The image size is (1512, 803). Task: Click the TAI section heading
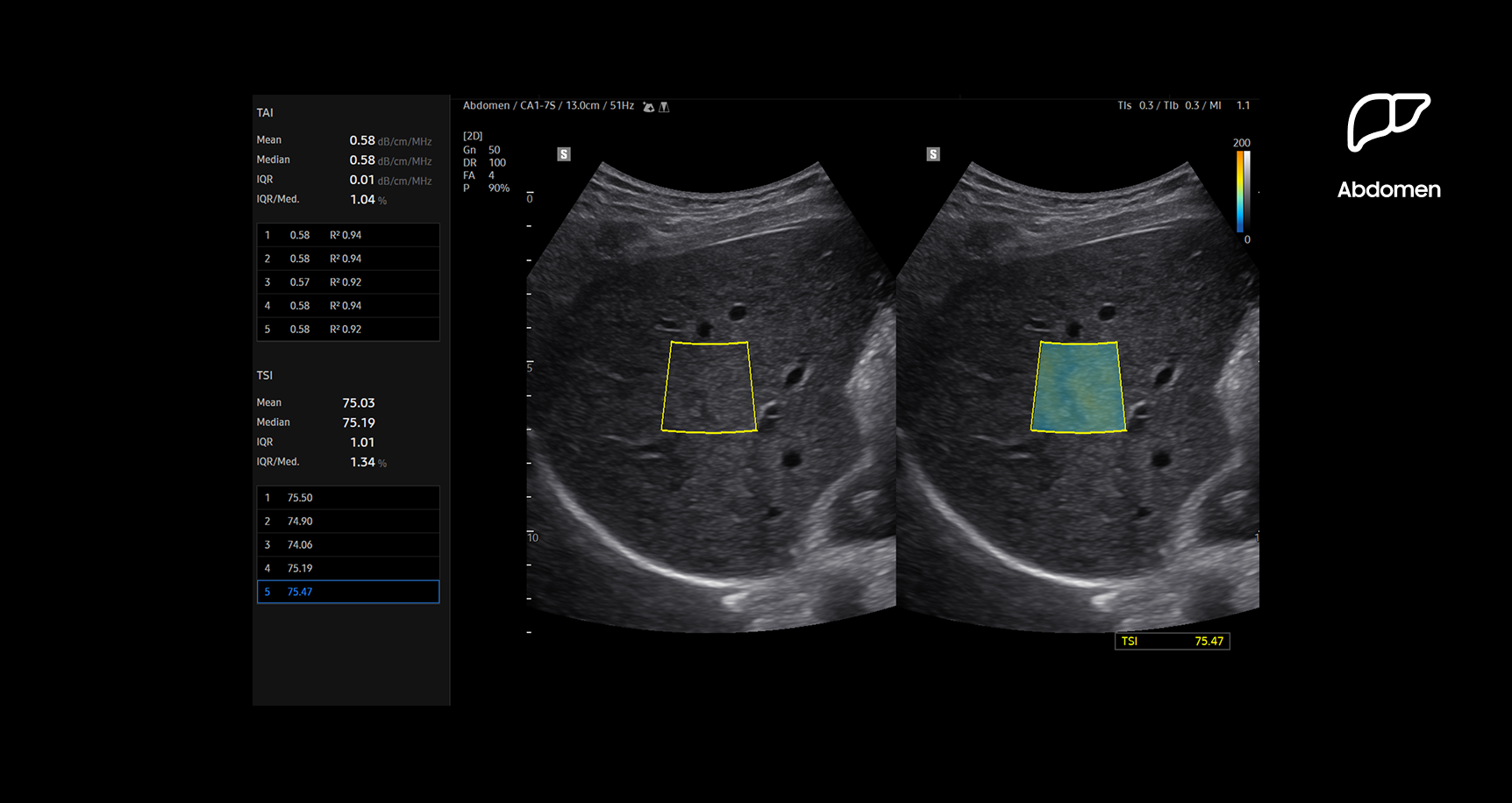coord(265,113)
